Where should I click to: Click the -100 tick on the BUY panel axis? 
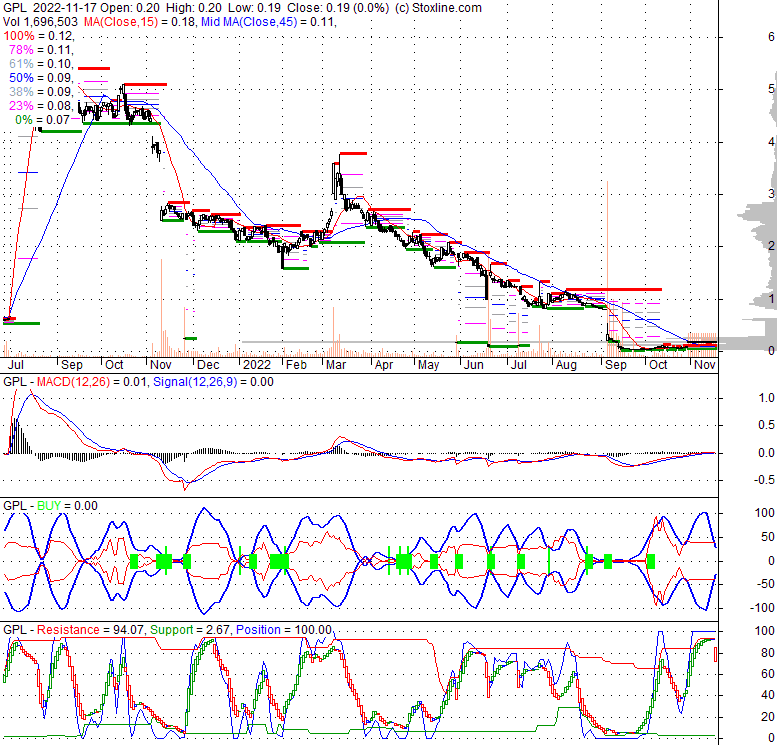pyautogui.click(x=763, y=608)
